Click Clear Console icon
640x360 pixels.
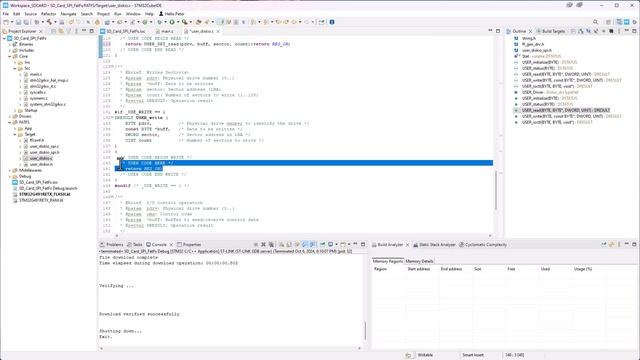point(282,244)
